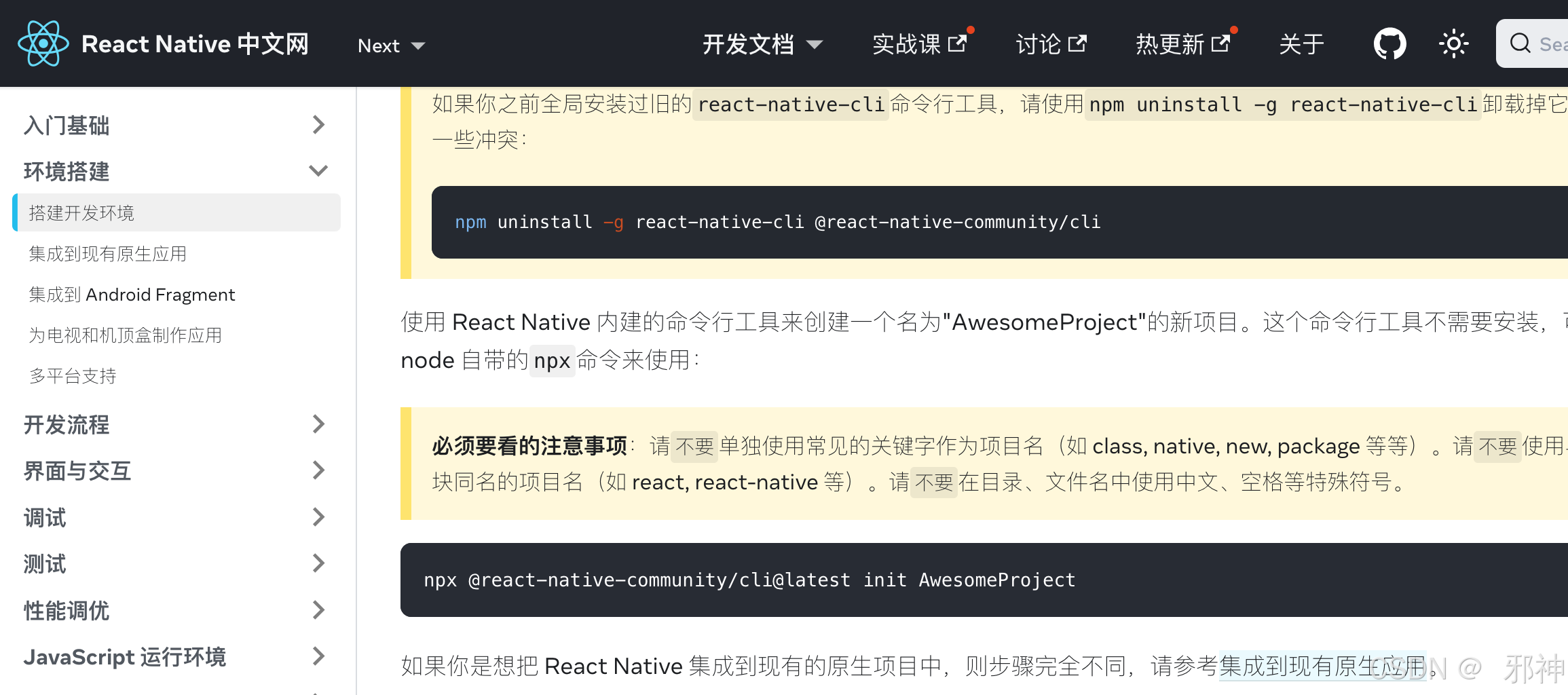Image resolution: width=1568 pixels, height=695 pixels.
Task: Click external link icon beside 热更新
Action: pyautogui.click(x=1220, y=44)
